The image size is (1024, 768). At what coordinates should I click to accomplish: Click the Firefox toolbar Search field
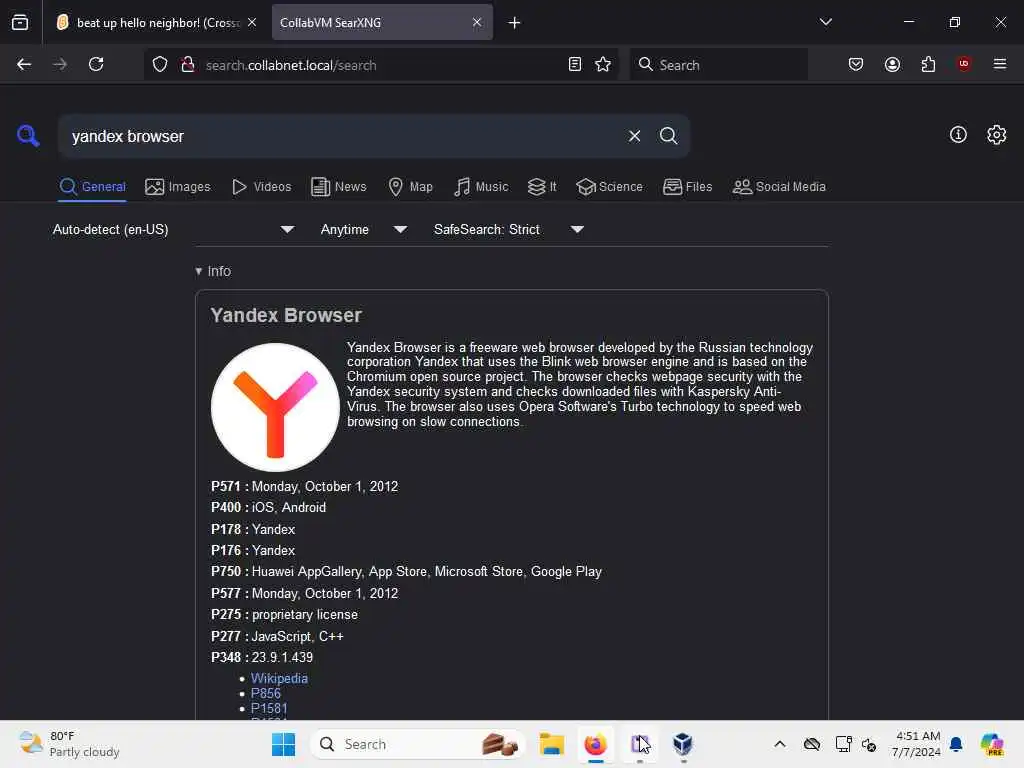click(718, 65)
